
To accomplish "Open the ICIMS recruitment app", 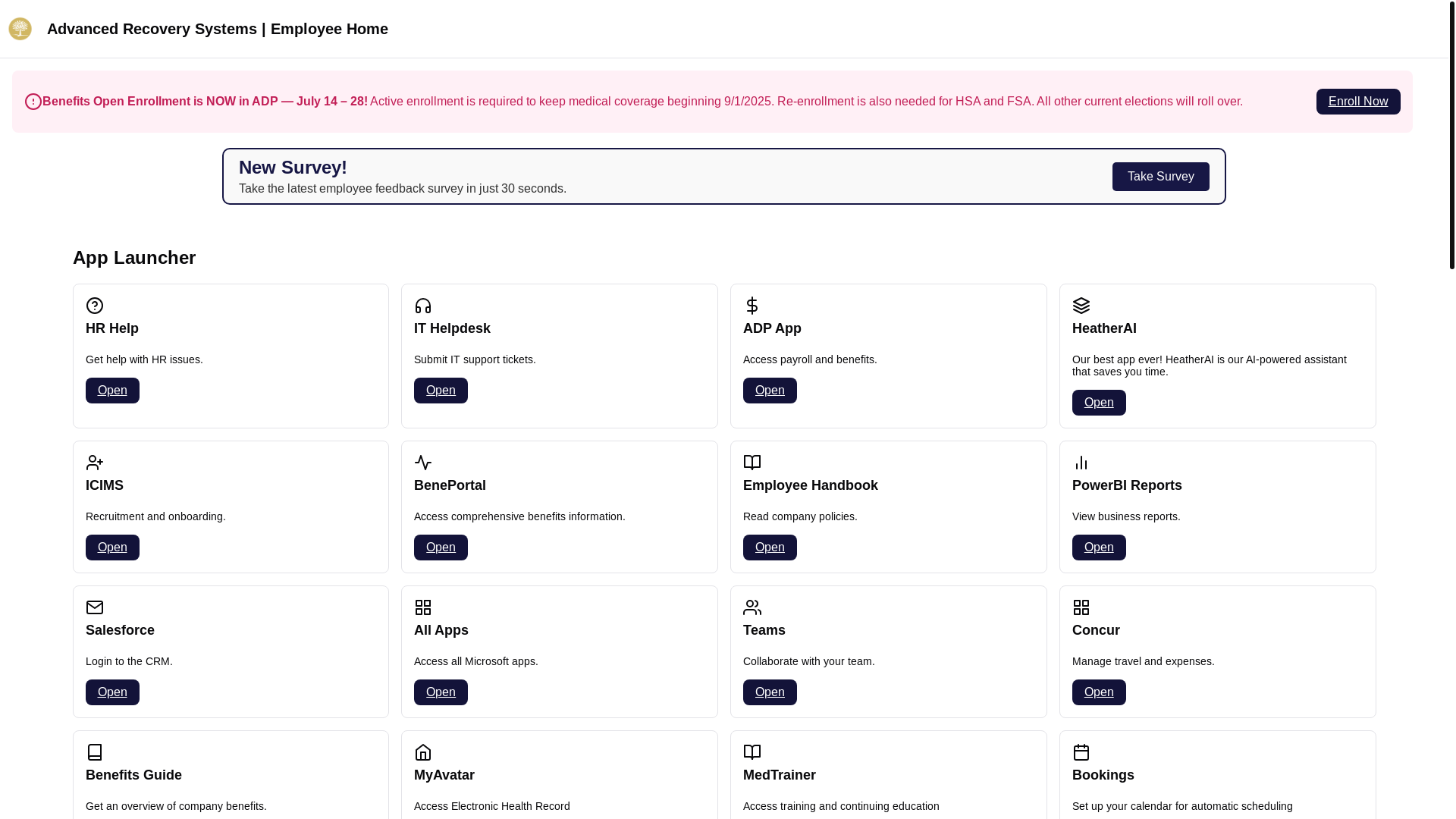I will pyautogui.click(x=112, y=548).
